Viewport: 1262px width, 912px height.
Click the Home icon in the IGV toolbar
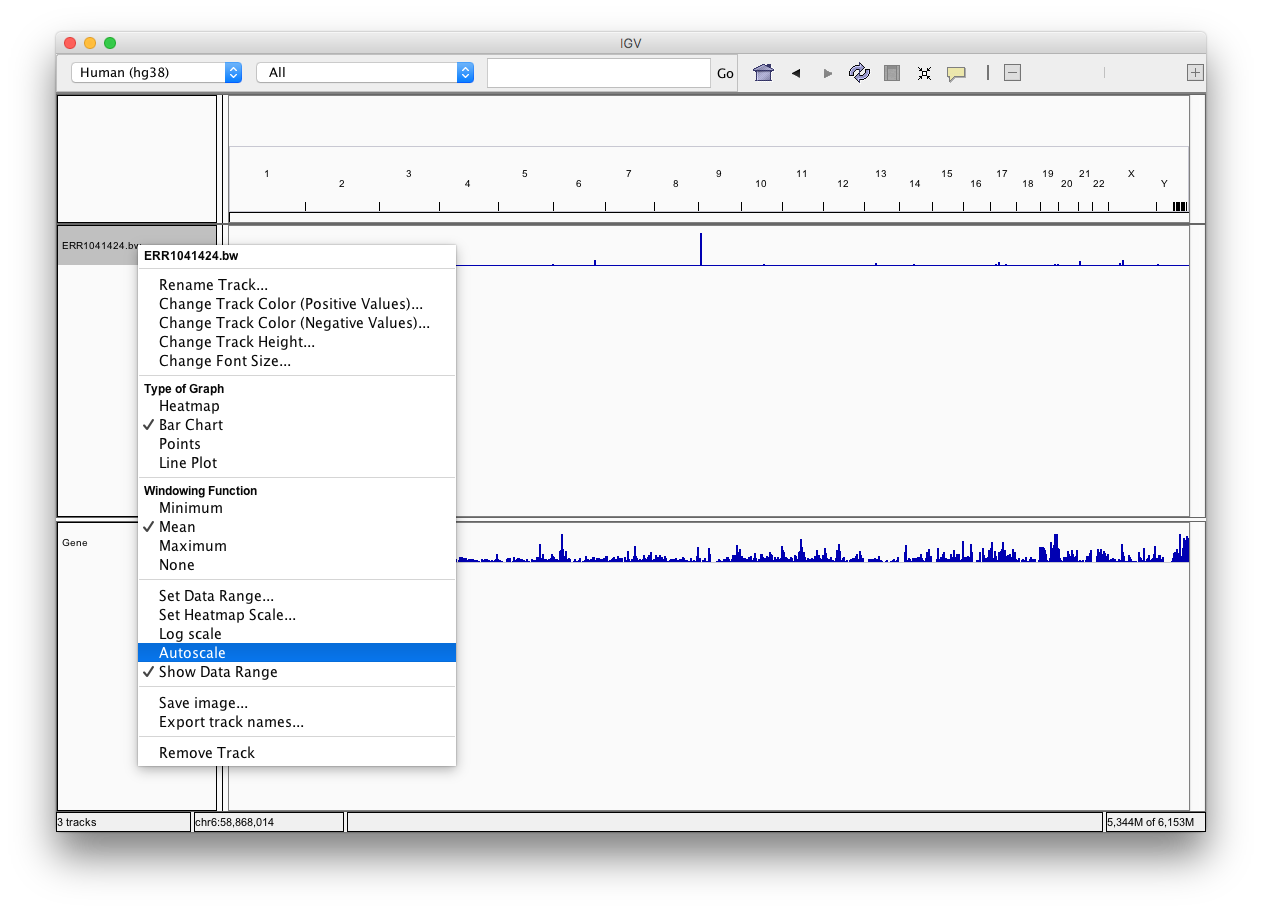coord(763,73)
